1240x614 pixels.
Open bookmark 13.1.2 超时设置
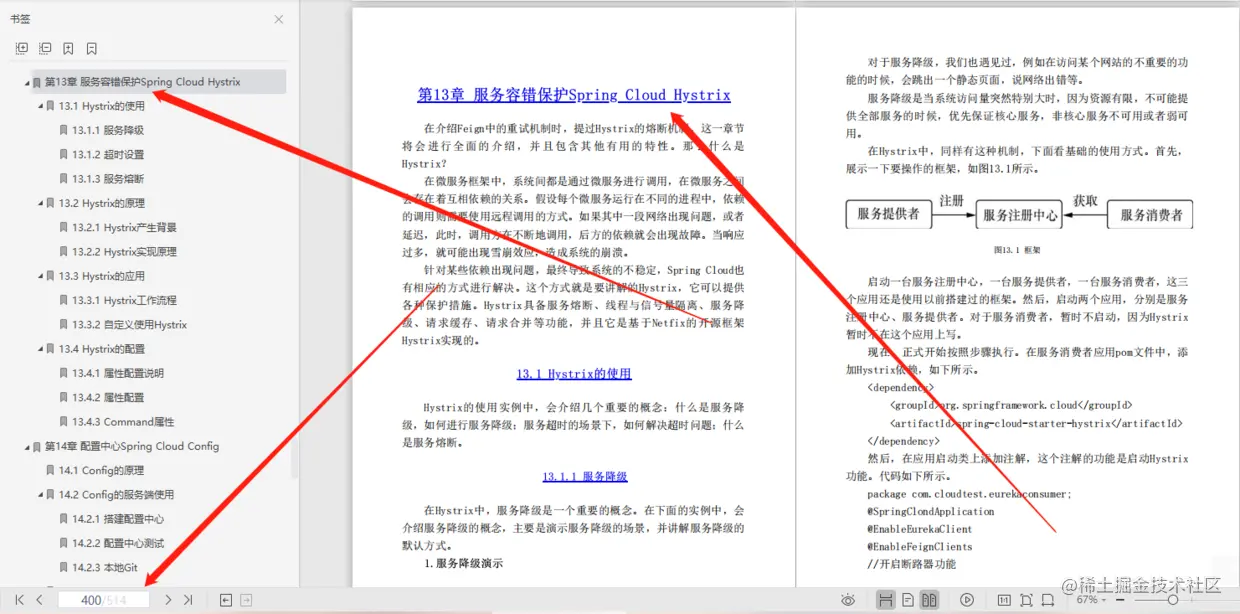pyautogui.click(x=108, y=155)
